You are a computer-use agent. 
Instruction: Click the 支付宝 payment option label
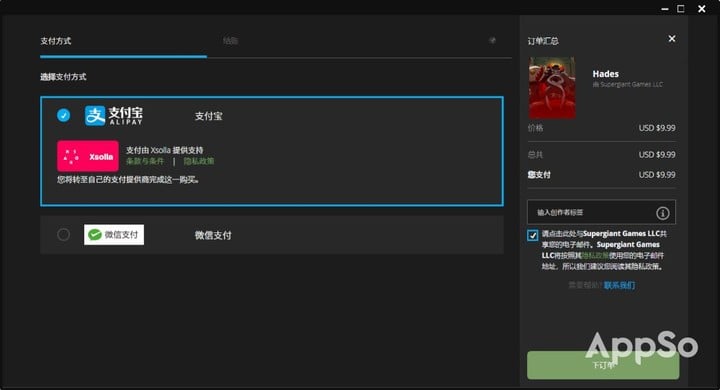[x=208, y=116]
